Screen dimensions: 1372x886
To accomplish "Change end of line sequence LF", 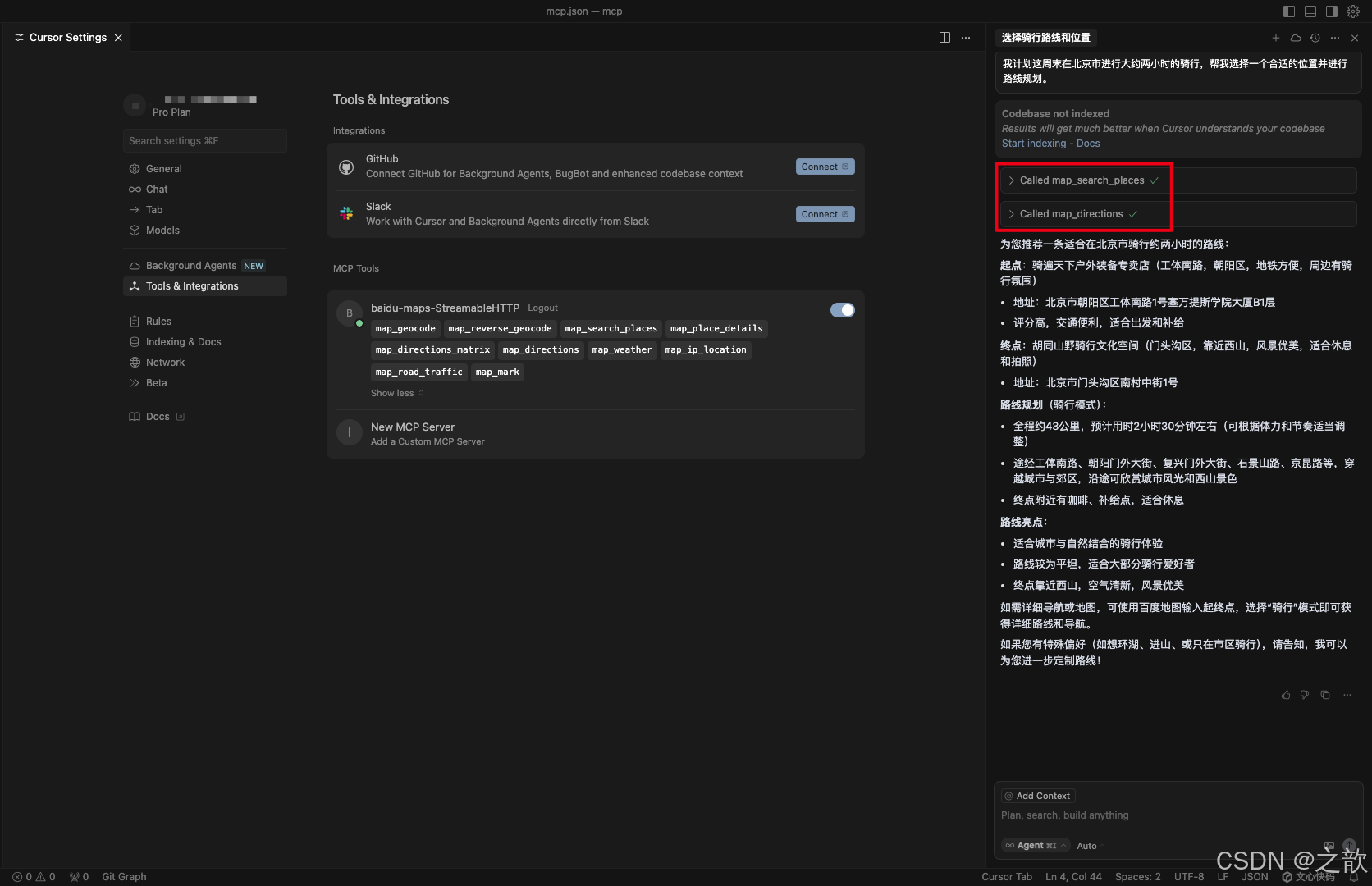I will (1223, 877).
